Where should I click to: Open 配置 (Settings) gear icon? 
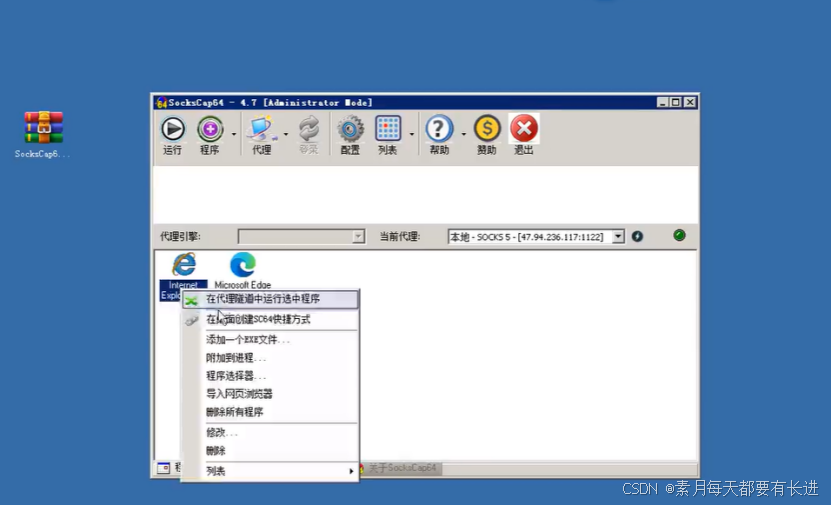click(350, 129)
